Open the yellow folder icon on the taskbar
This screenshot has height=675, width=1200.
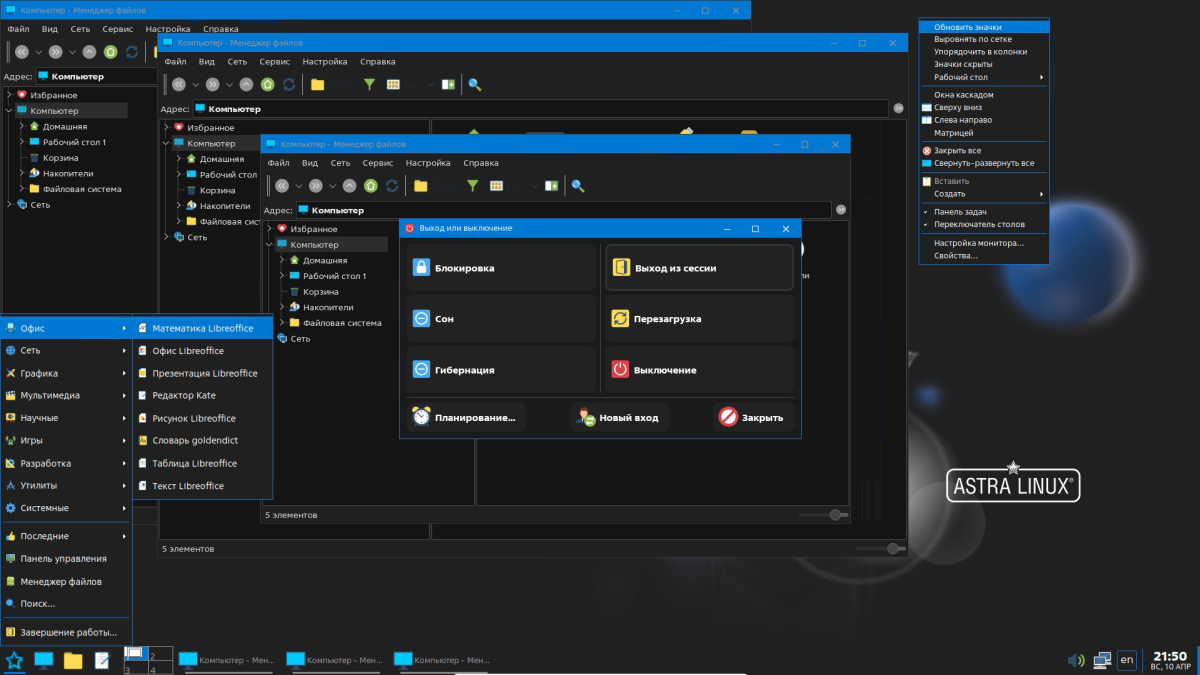73,660
